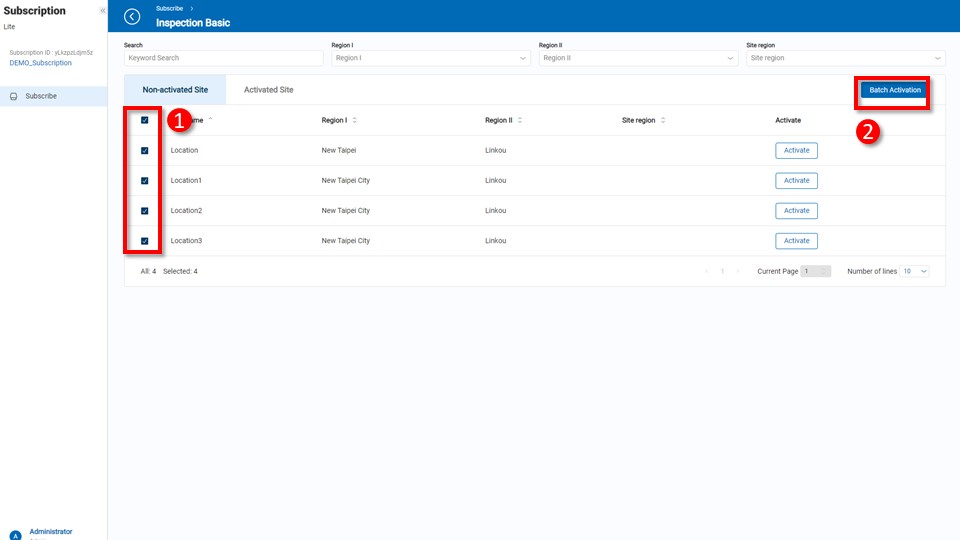Sort by Site region column icon

(x=663, y=120)
